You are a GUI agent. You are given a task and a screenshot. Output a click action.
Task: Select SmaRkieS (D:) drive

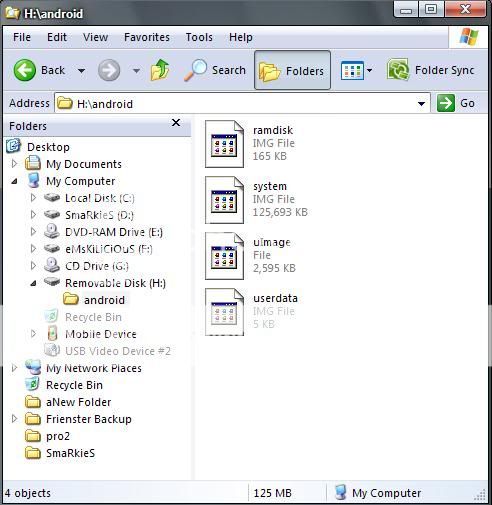(x=99, y=215)
